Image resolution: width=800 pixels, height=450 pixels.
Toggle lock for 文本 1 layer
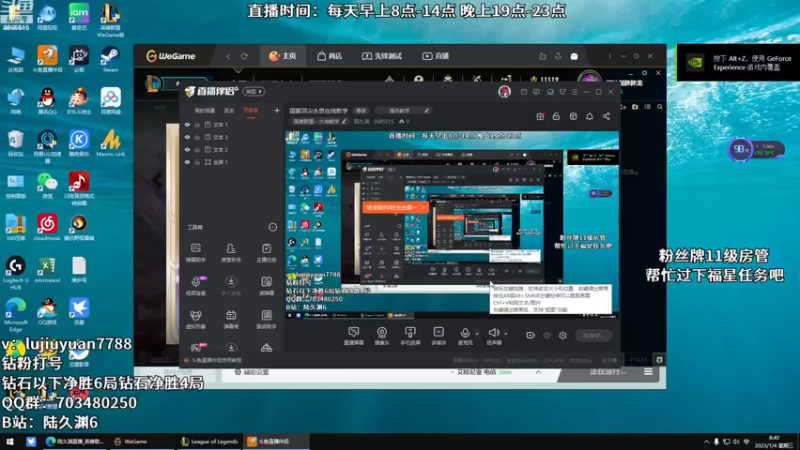[x=197, y=124]
